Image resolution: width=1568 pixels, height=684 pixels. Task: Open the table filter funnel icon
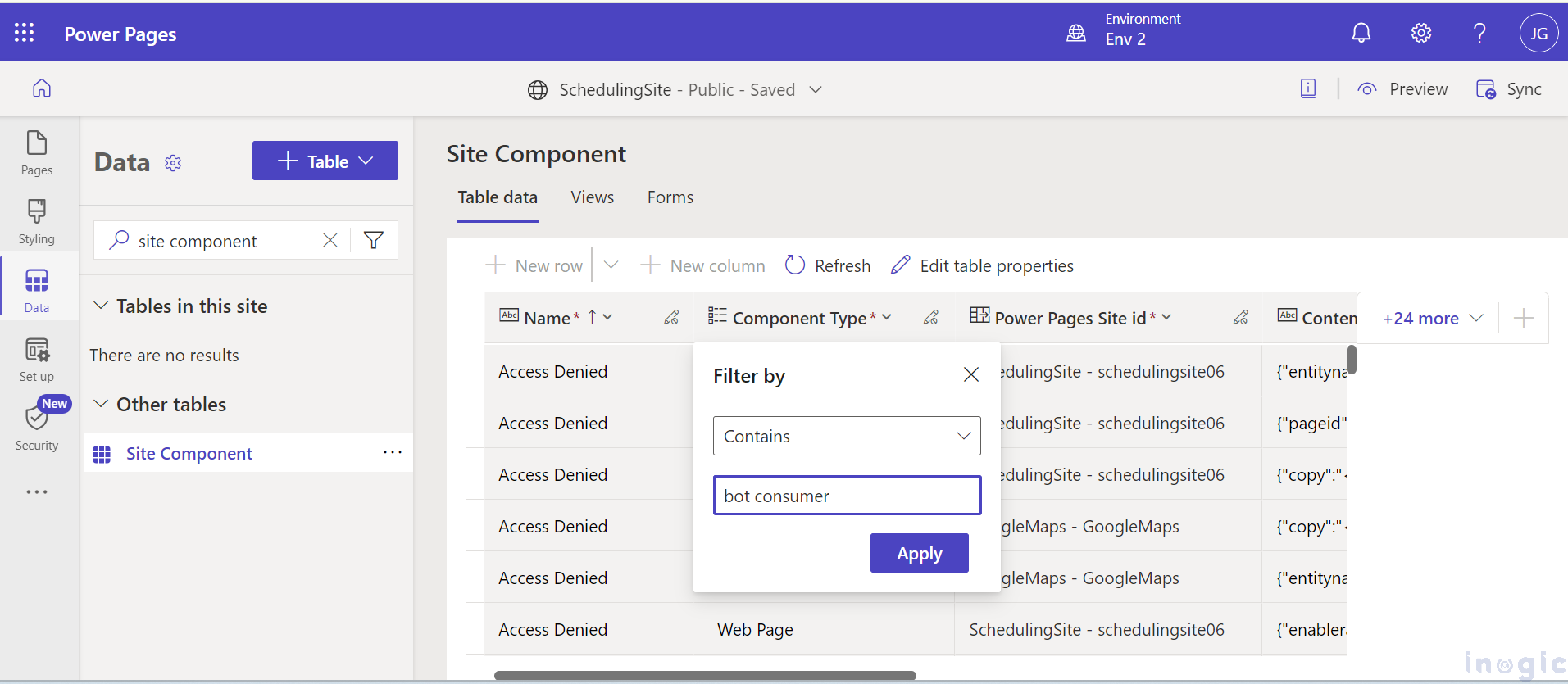[x=374, y=240]
